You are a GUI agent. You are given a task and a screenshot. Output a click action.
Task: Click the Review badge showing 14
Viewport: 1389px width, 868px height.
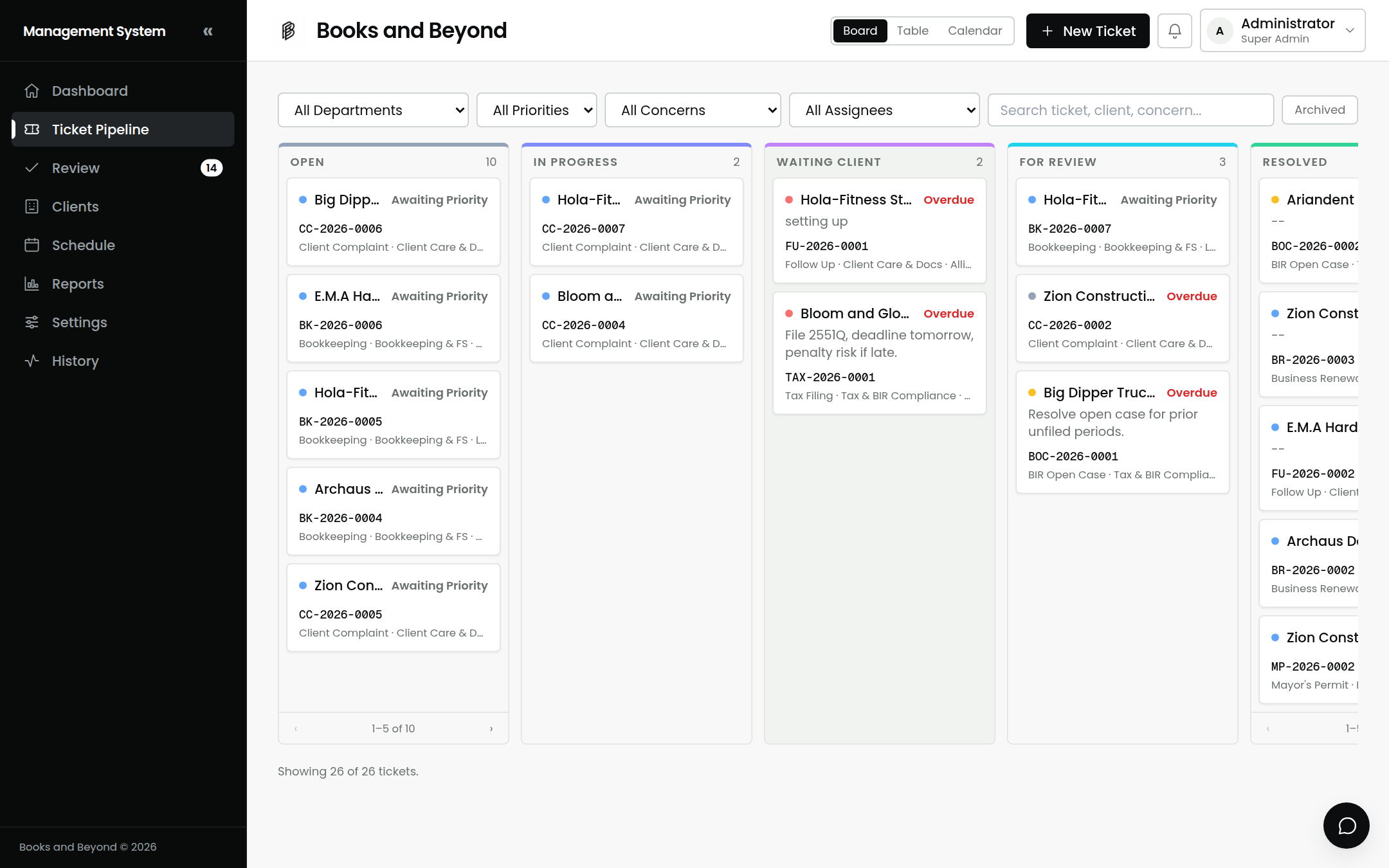point(212,168)
